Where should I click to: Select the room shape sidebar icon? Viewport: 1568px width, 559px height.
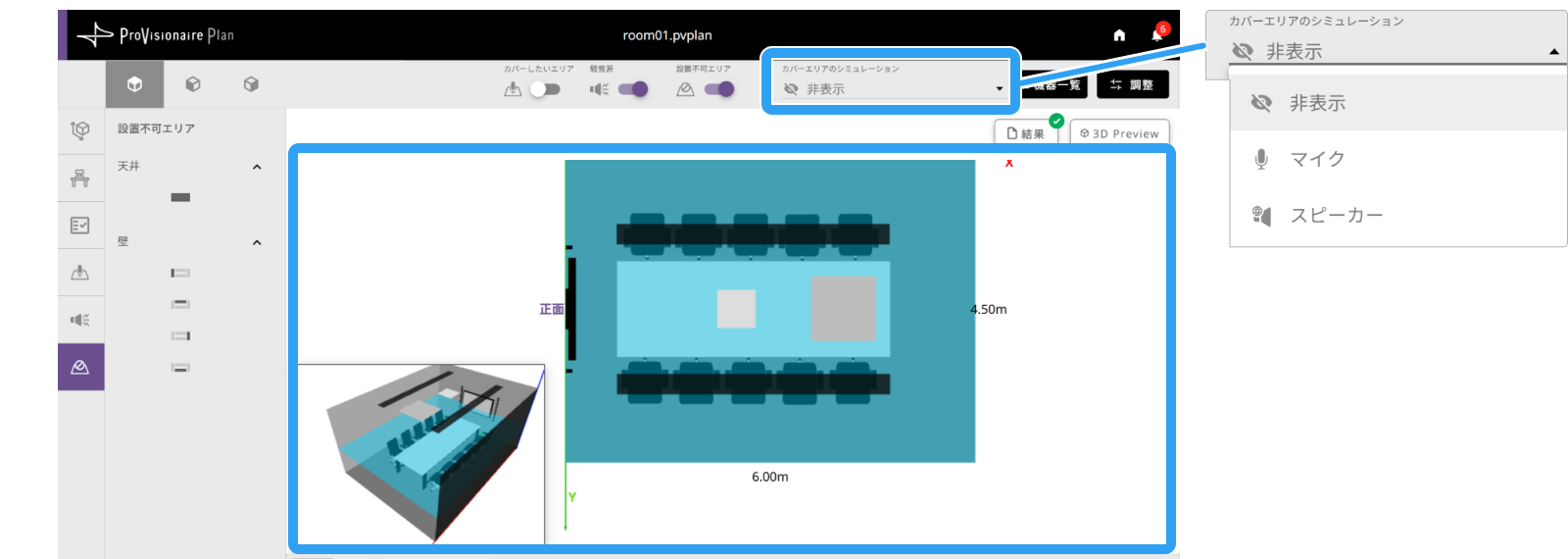[x=80, y=129]
